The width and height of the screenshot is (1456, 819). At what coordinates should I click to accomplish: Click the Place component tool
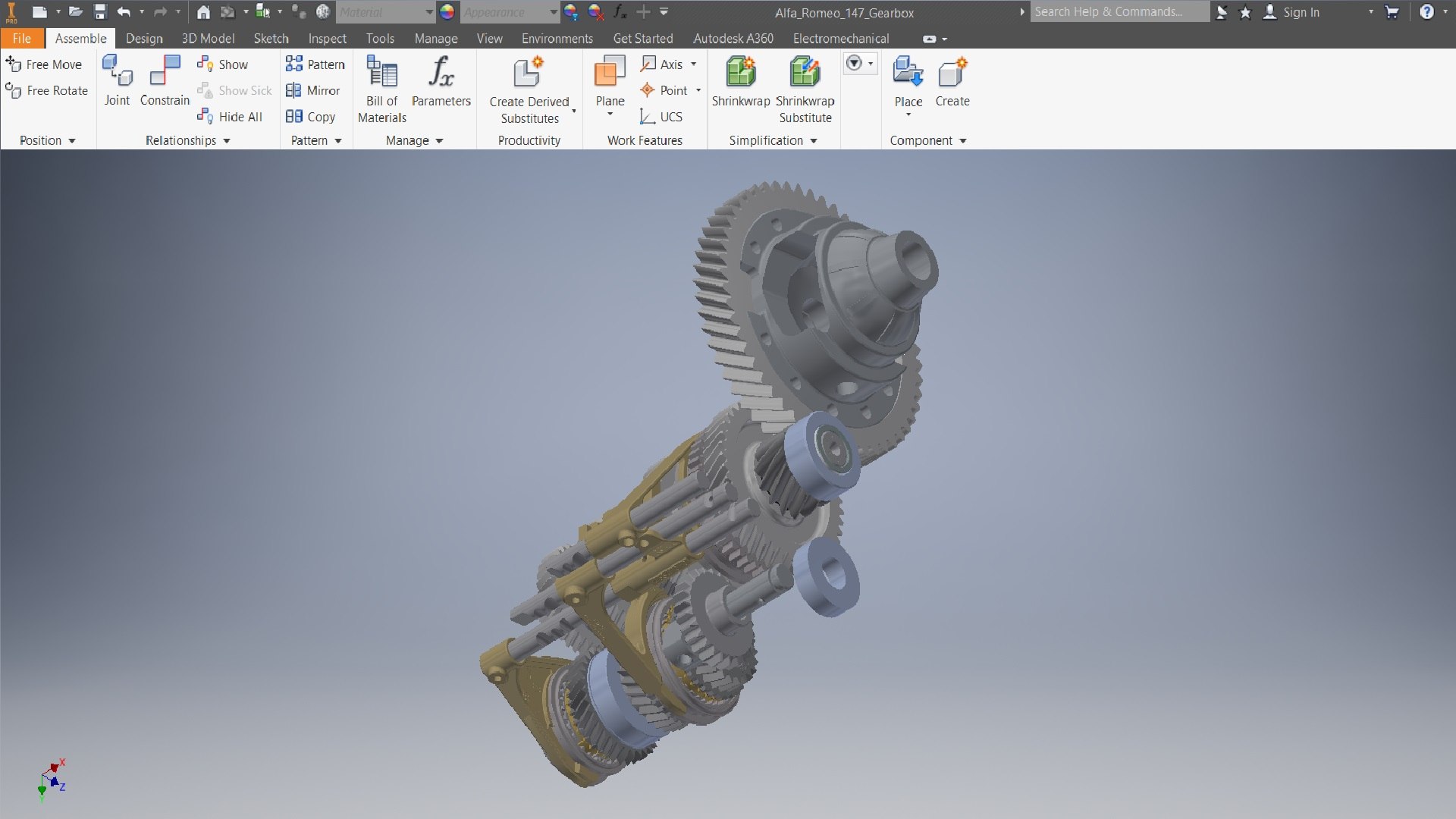click(908, 80)
